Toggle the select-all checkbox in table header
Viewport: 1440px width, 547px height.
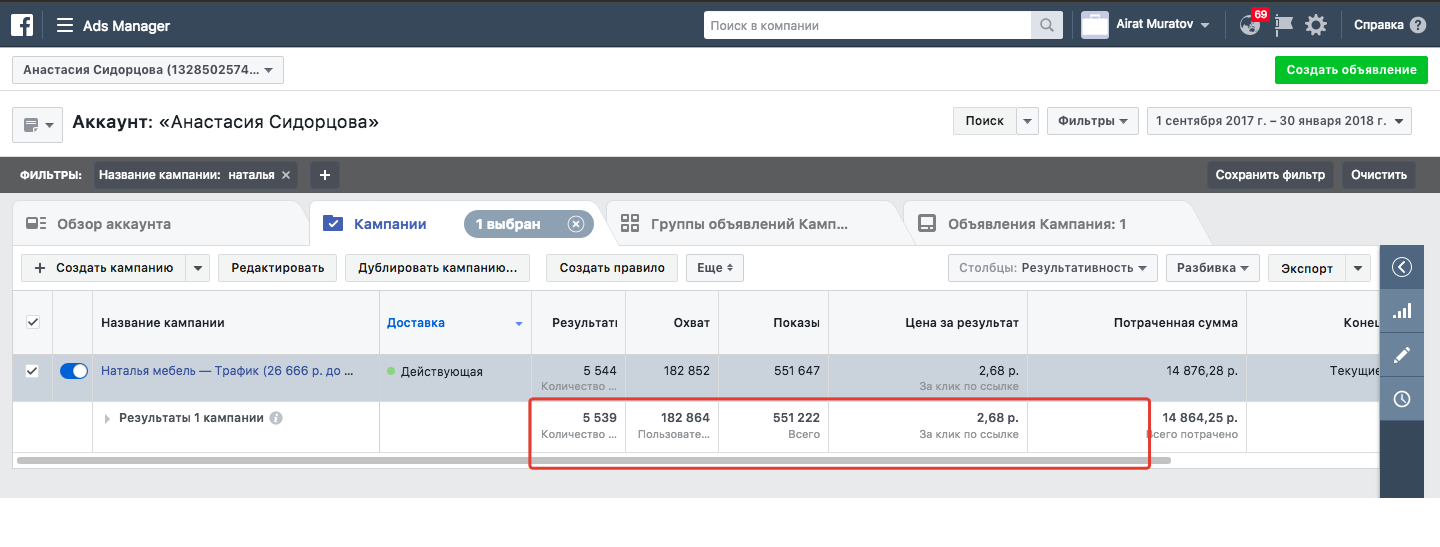pos(32,322)
